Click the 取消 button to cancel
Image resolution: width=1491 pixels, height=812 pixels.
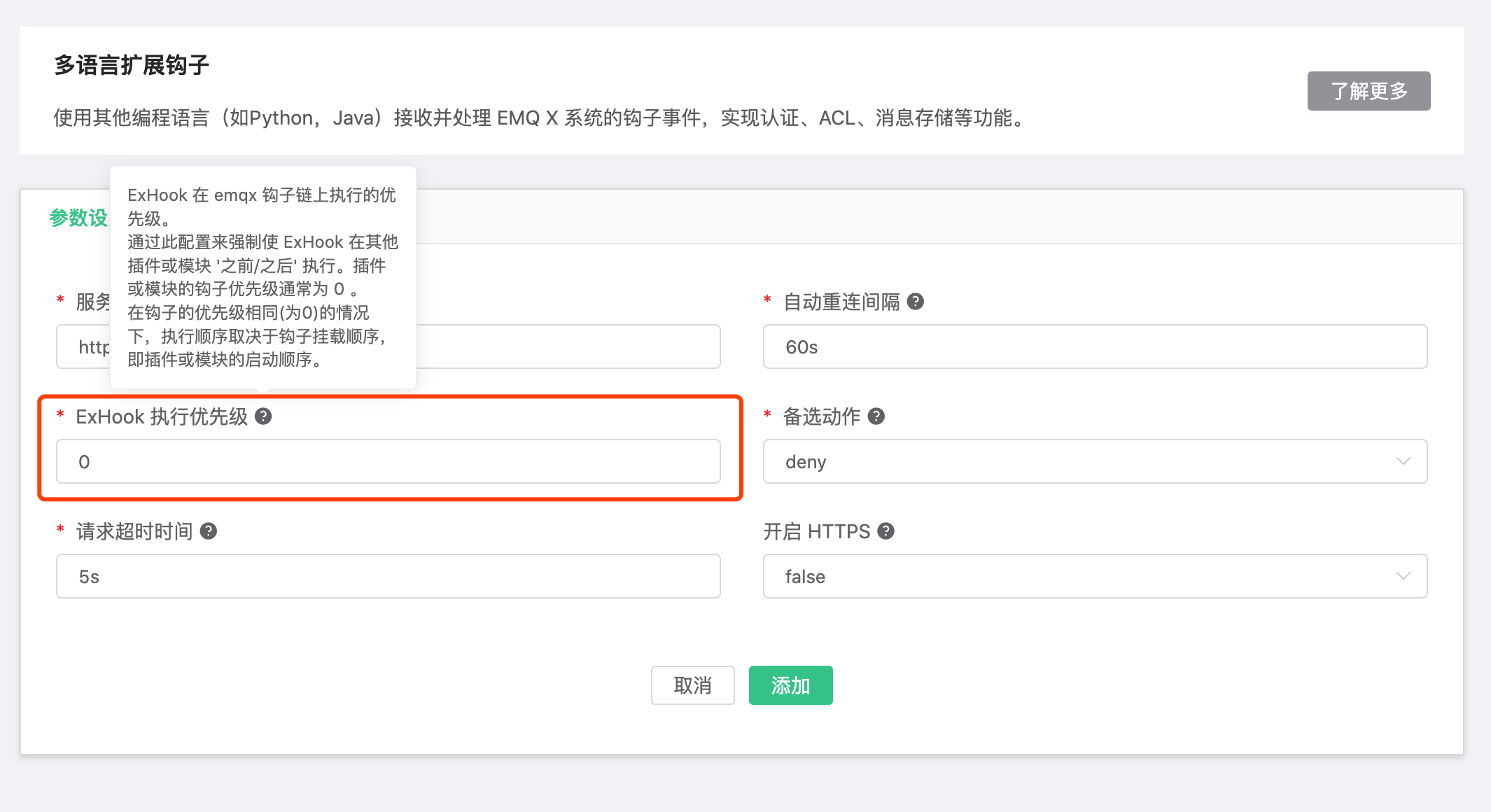pyautogui.click(x=692, y=685)
